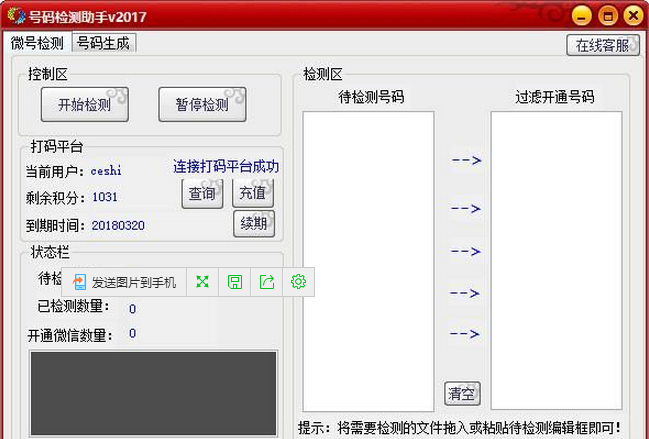
Task: Click the 续期 renew button
Action: [x=254, y=224]
